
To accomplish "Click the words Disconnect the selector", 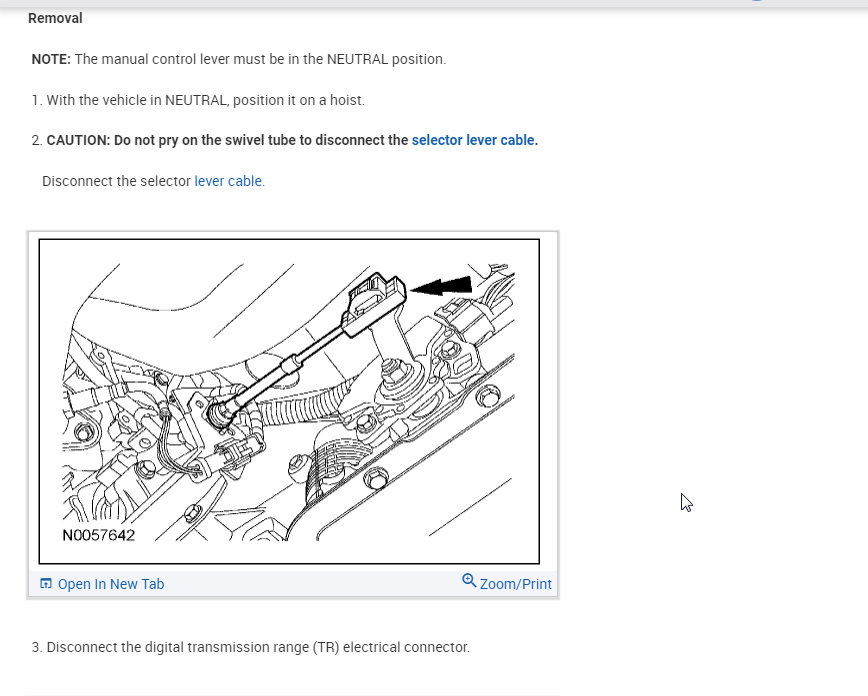I will tap(116, 181).
